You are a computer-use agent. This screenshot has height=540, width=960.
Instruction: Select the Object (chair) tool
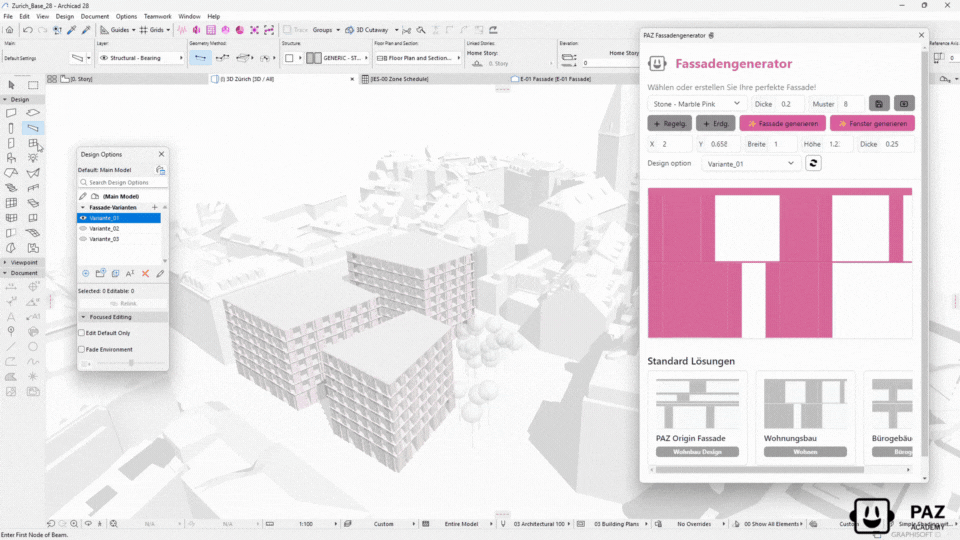coord(11,158)
